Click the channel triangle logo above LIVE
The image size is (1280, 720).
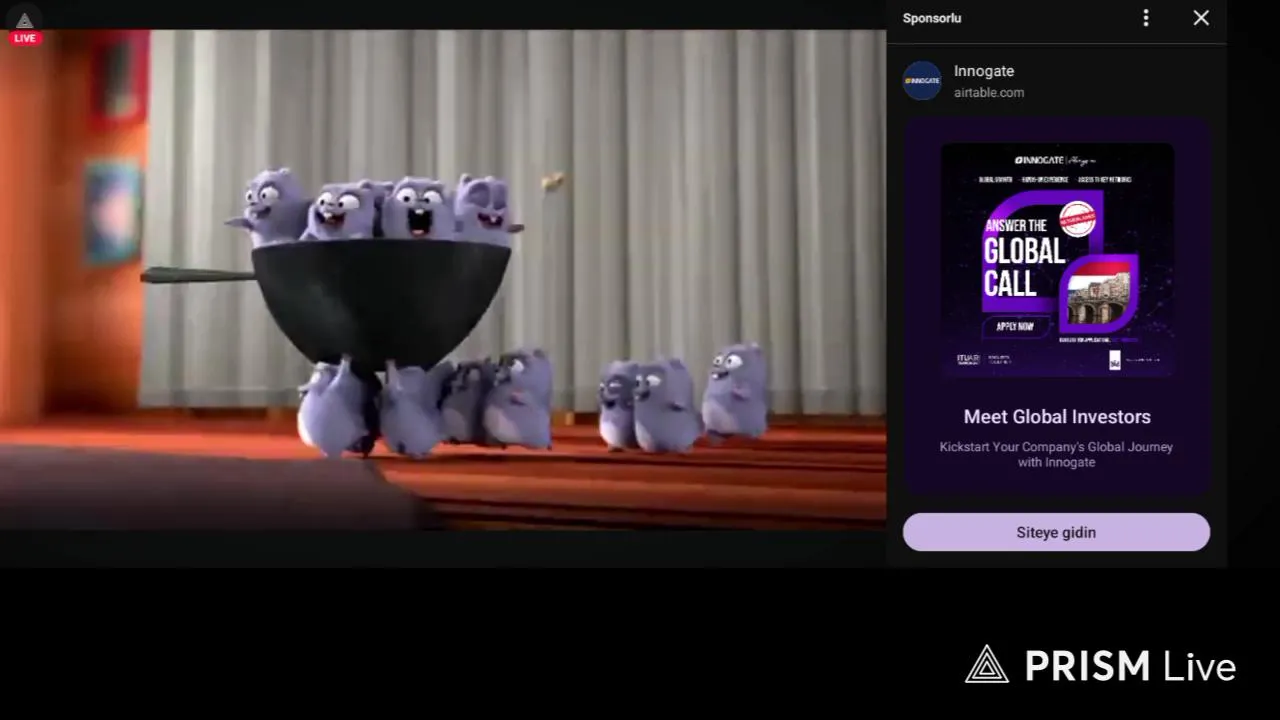(x=25, y=20)
